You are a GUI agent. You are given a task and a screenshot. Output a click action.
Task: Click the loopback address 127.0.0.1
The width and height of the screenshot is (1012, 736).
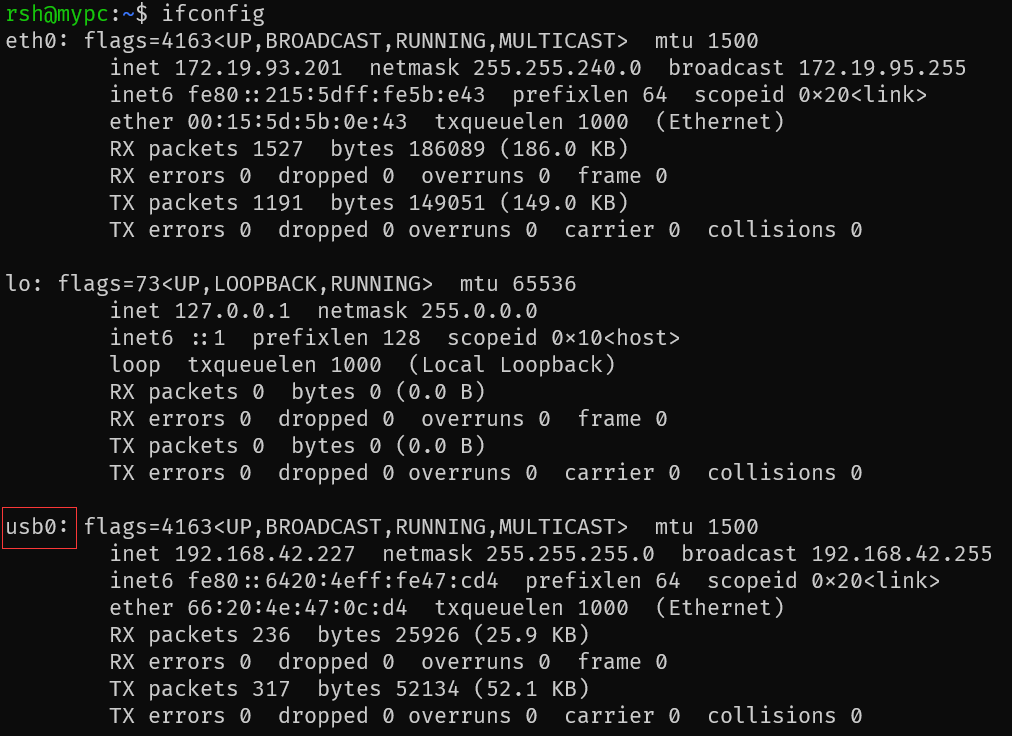click(x=232, y=311)
